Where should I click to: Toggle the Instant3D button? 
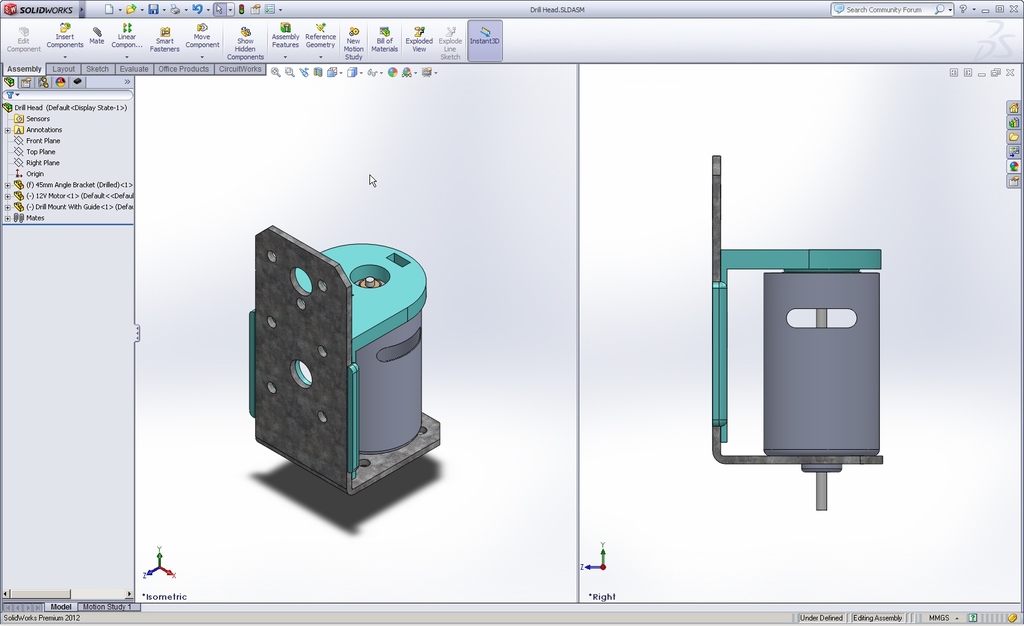485,38
